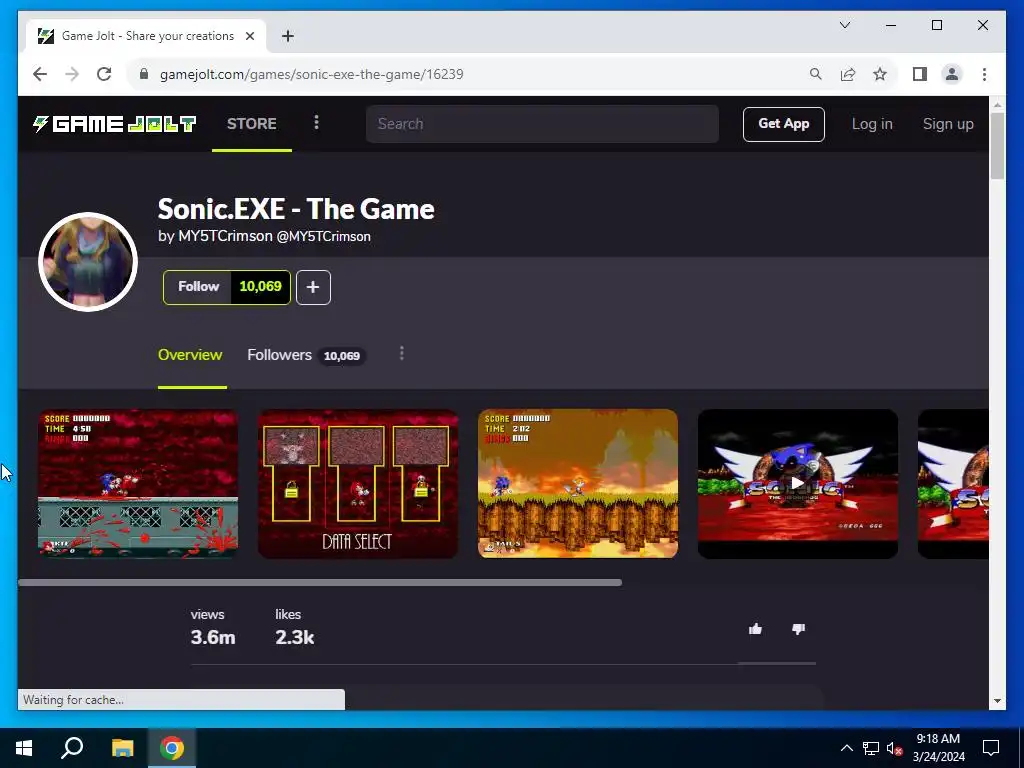Go back to previous page in Chrome
This screenshot has height=768, width=1024.
[40, 74]
